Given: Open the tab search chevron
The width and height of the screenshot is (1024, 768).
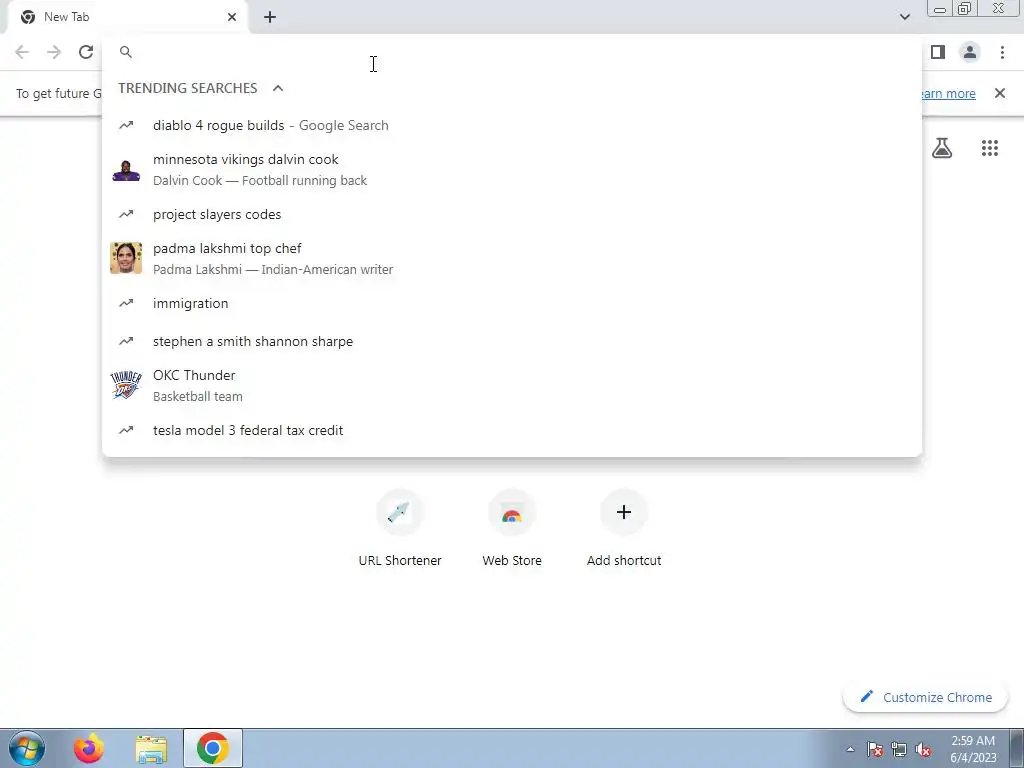Looking at the screenshot, I should [x=905, y=17].
